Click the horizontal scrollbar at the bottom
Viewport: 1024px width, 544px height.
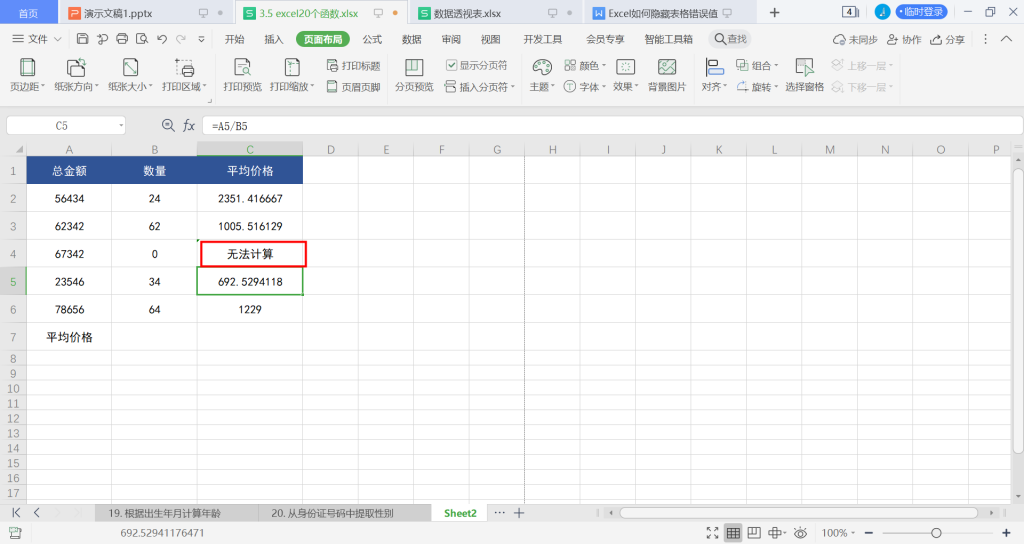click(798, 513)
